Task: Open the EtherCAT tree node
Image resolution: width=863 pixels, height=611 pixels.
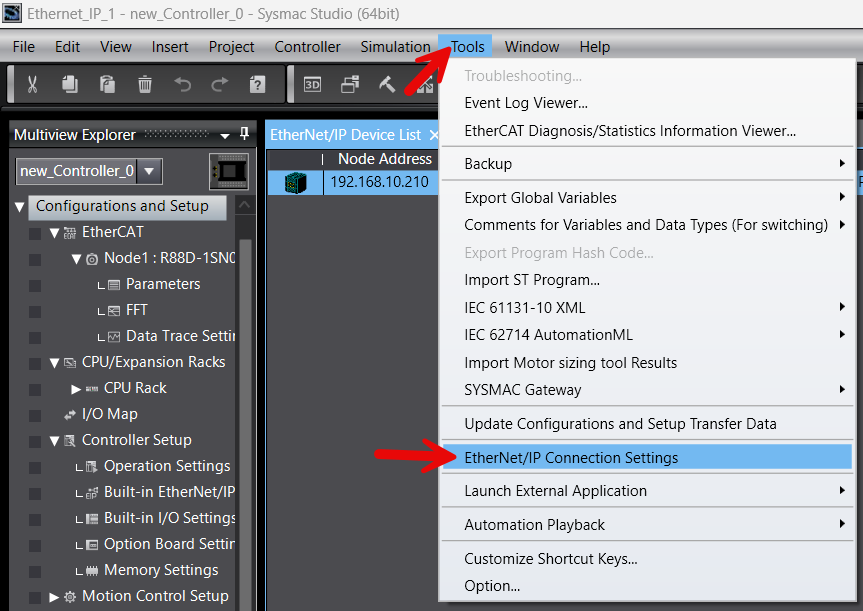Action: click(112, 232)
